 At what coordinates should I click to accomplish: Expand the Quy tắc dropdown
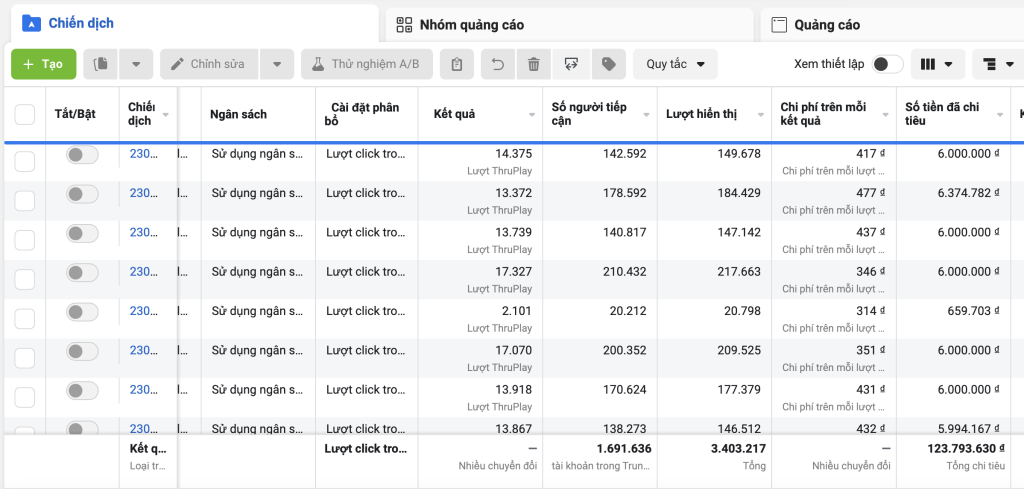(x=675, y=64)
